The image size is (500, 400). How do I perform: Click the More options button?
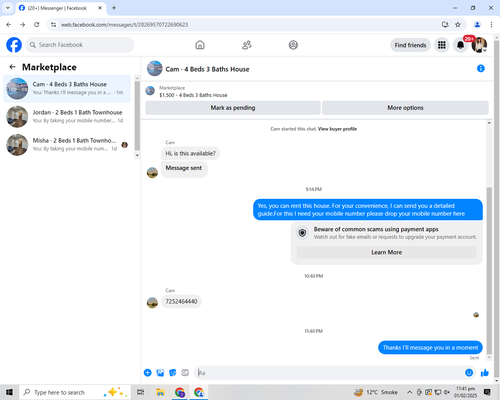tap(405, 108)
